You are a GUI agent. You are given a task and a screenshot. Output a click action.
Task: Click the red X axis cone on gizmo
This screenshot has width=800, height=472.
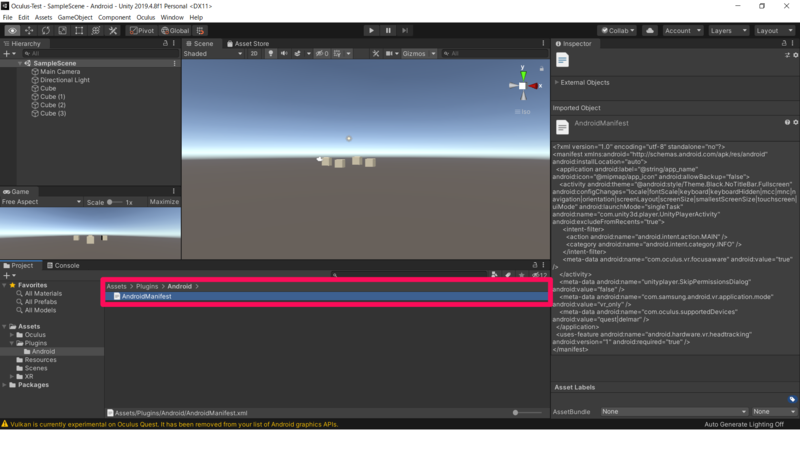(534, 86)
